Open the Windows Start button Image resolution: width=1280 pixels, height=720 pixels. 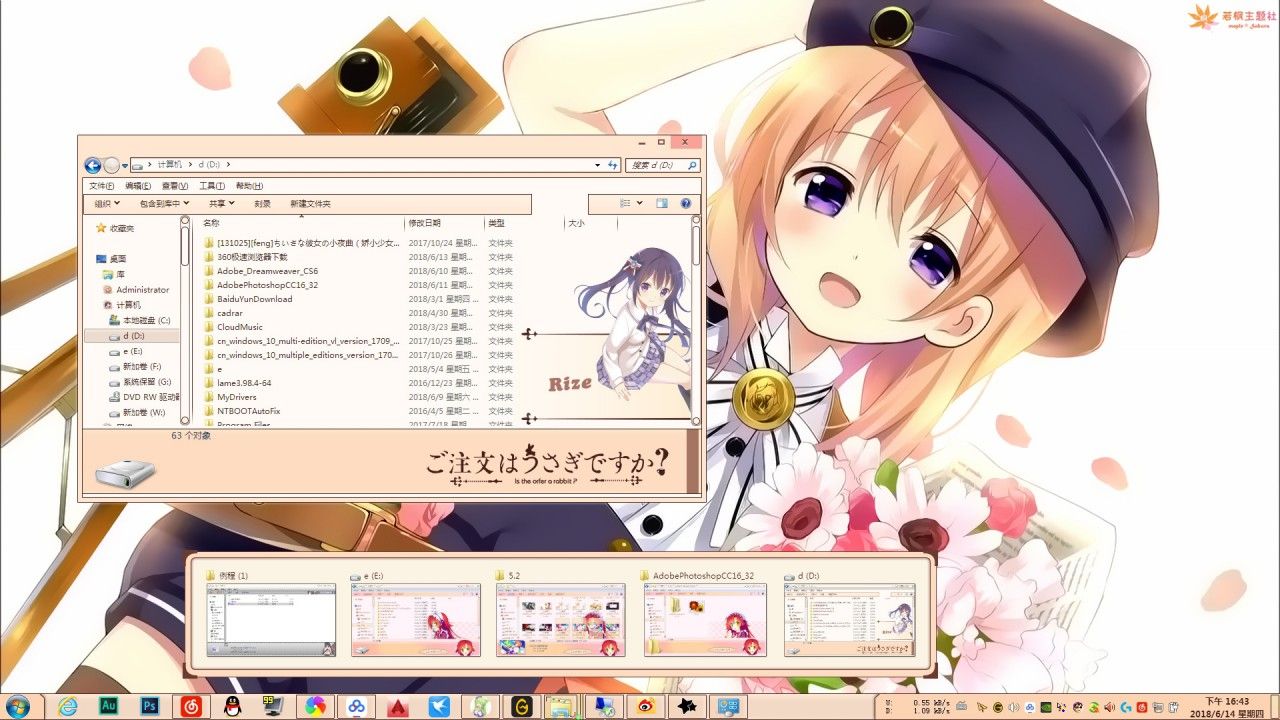pos(17,707)
